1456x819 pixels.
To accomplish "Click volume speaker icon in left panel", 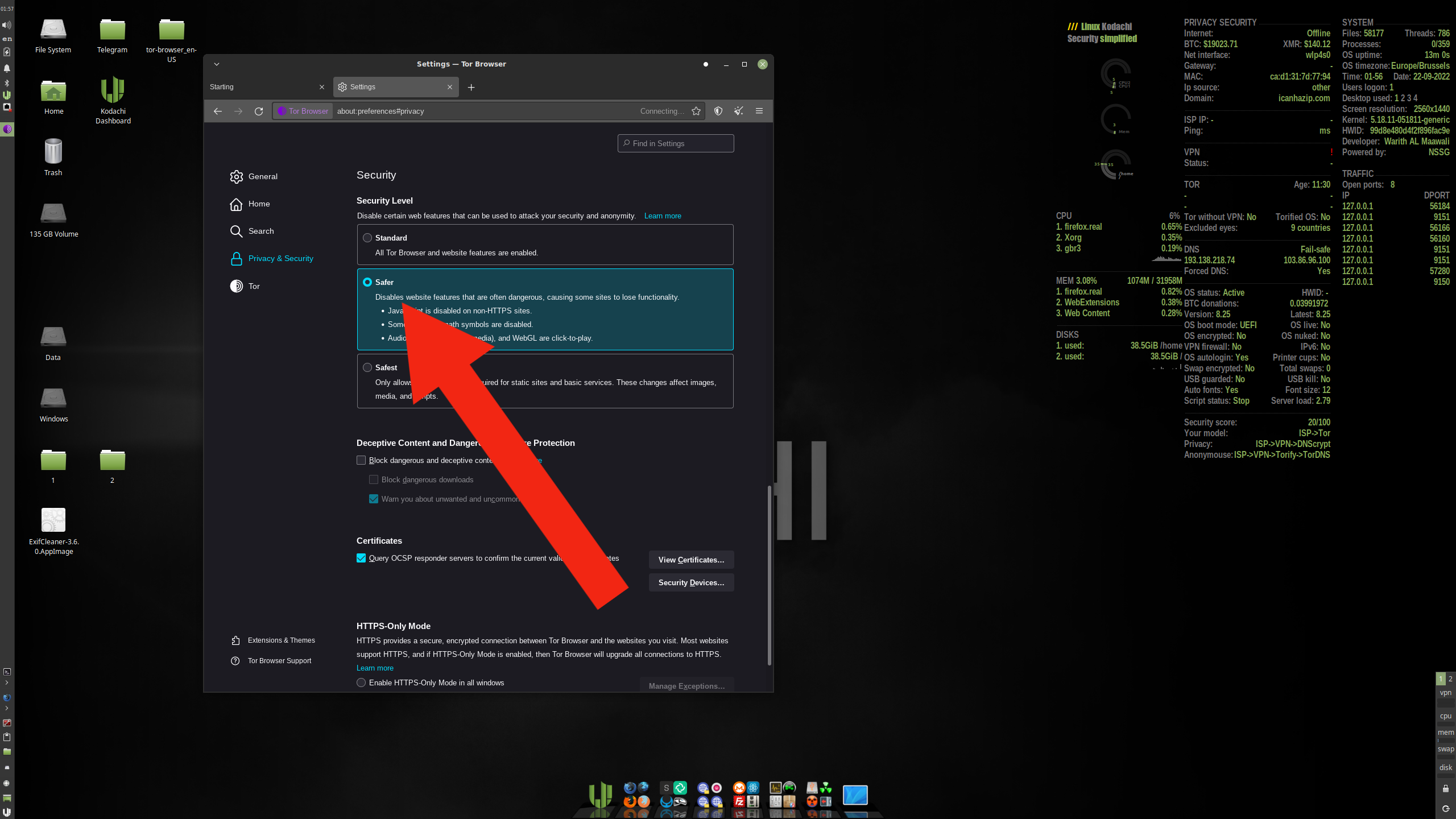I will point(7,25).
